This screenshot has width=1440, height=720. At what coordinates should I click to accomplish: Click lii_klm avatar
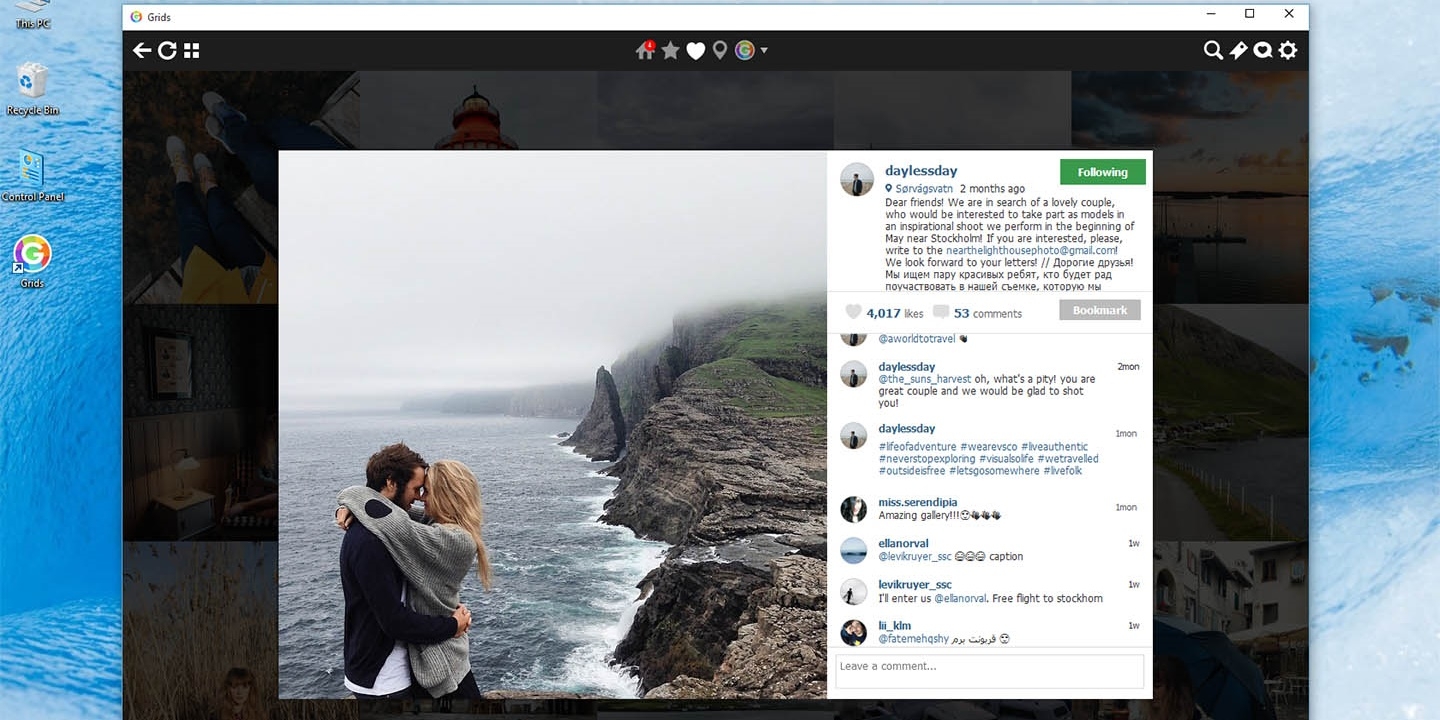[x=853, y=632]
